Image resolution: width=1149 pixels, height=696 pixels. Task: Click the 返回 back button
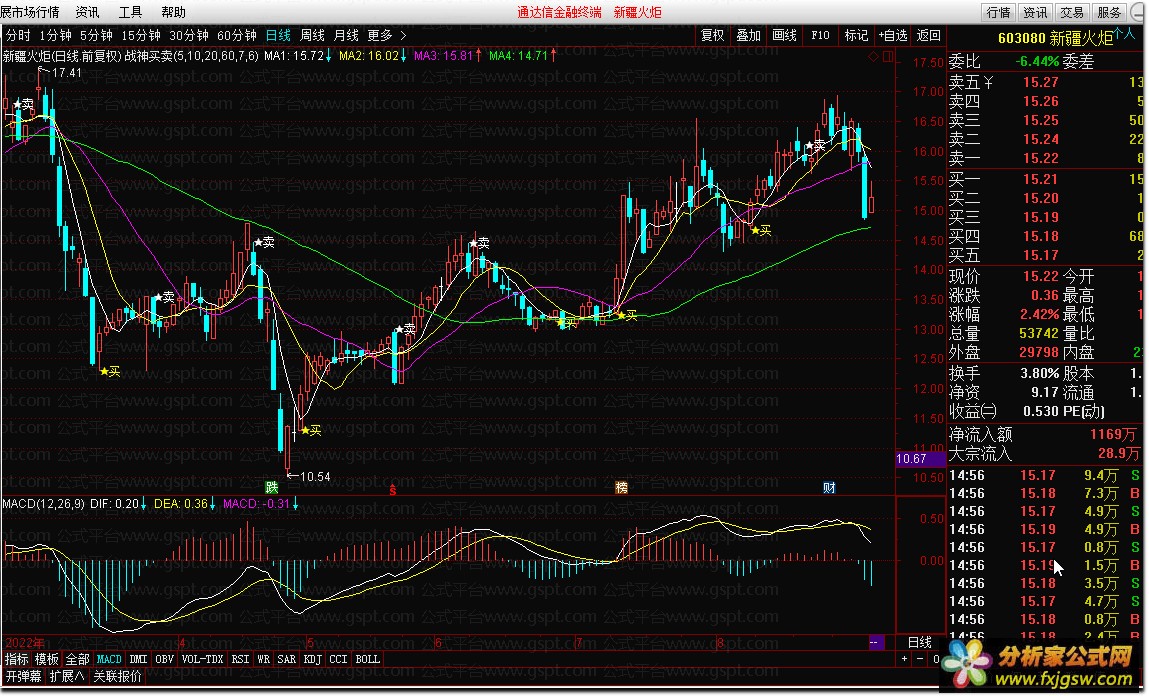click(928, 35)
